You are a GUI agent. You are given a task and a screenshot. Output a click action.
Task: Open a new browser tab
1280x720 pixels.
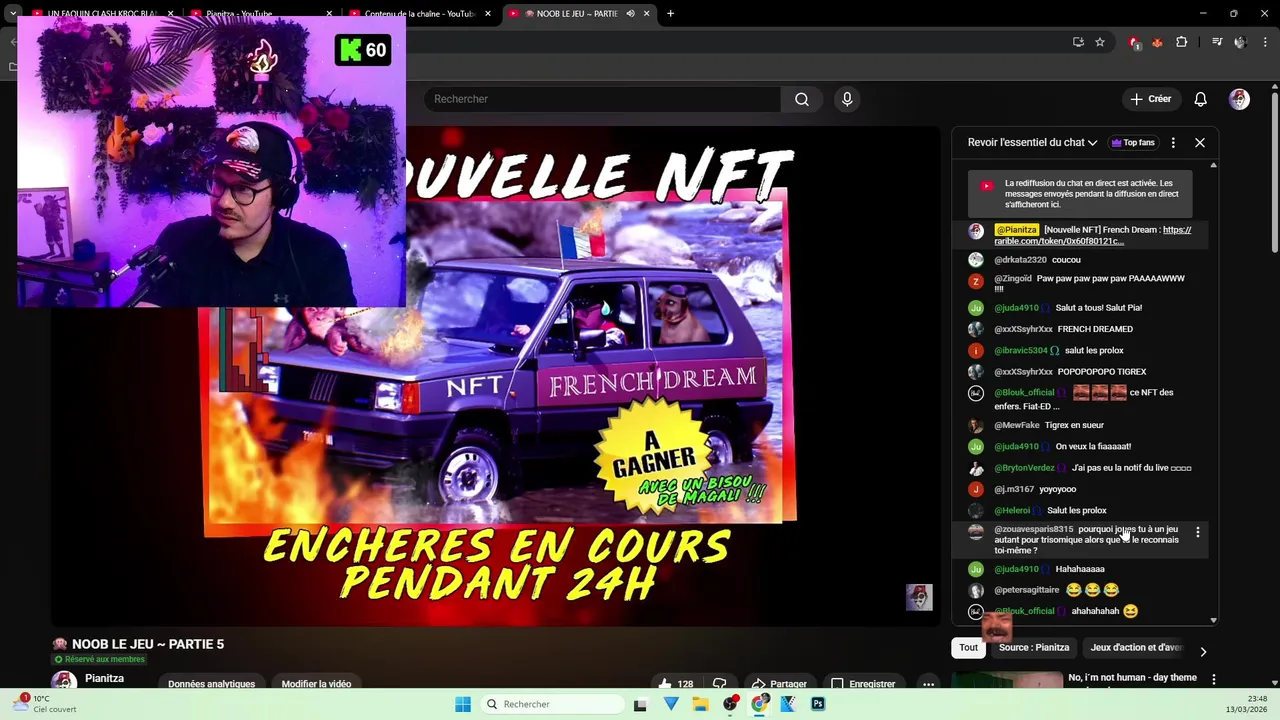click(x=670, y=14)
